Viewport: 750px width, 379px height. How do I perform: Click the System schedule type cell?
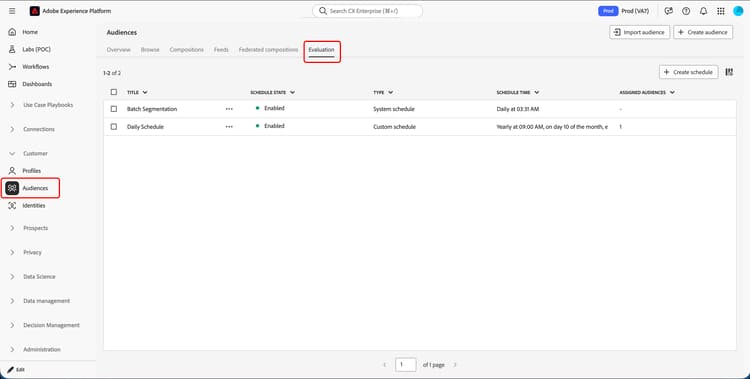point(394,109)
